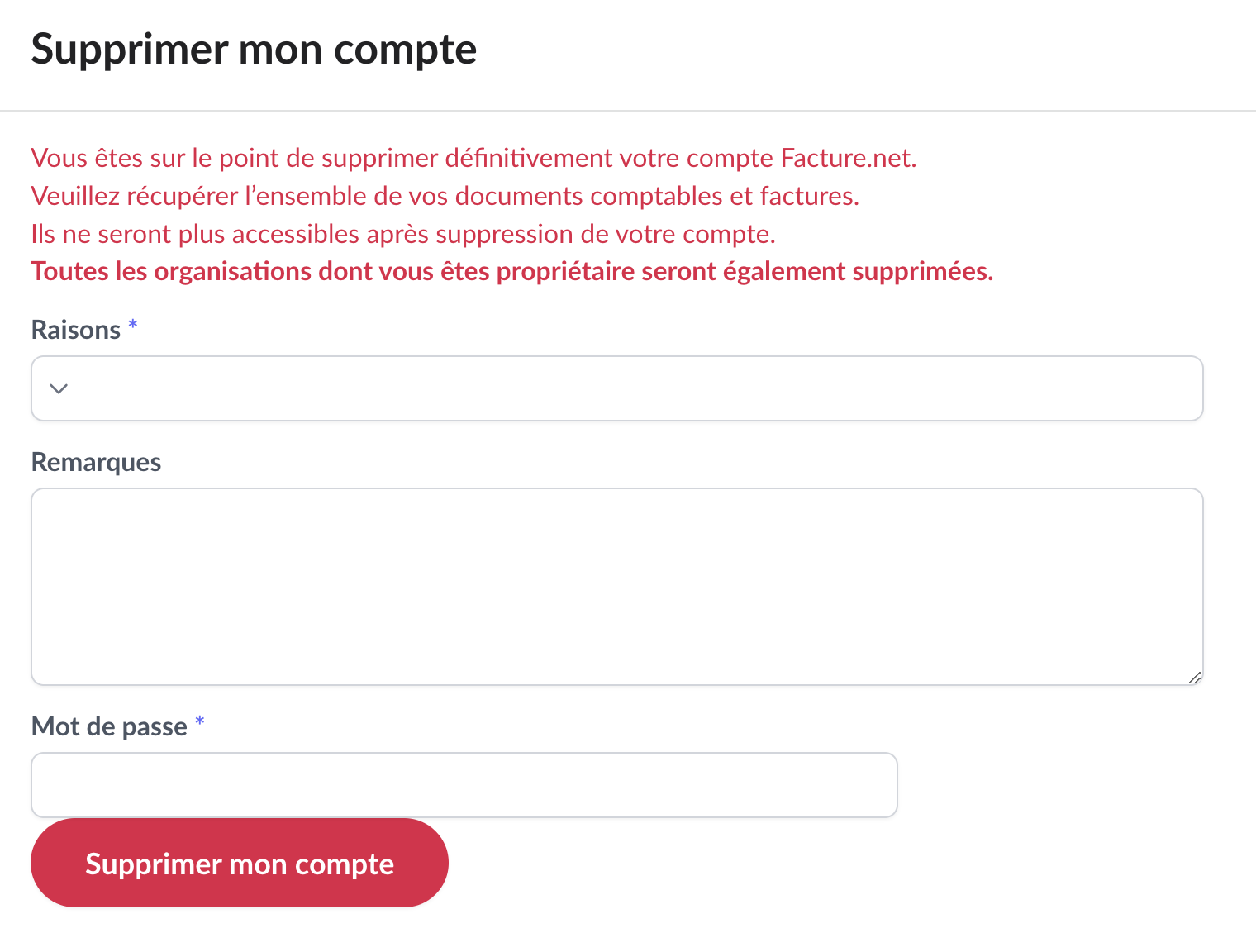Focus the Remarques text area
1256x952 pixels.
(616, 586)
